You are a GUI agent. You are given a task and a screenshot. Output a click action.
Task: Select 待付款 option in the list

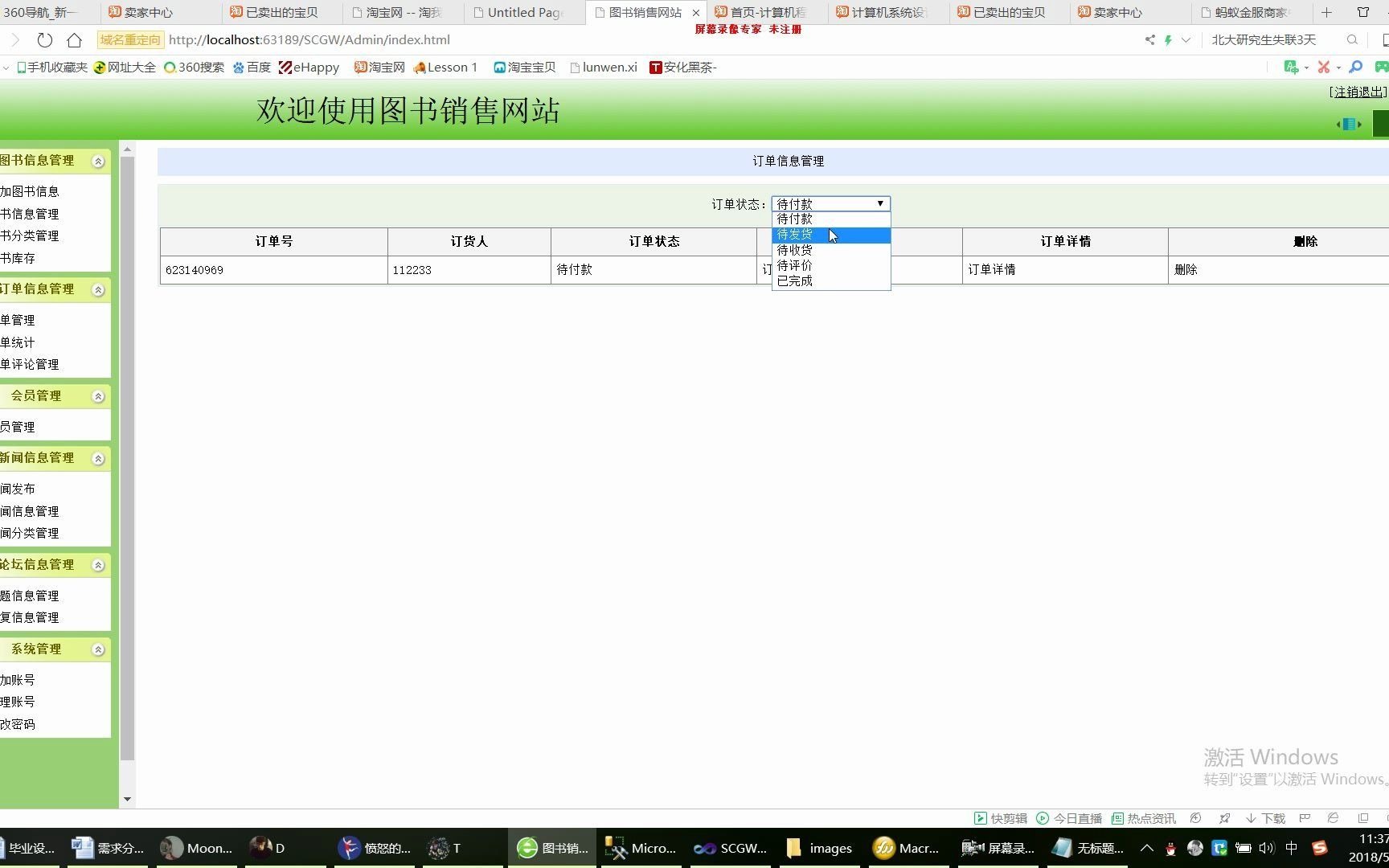point(830,219)
